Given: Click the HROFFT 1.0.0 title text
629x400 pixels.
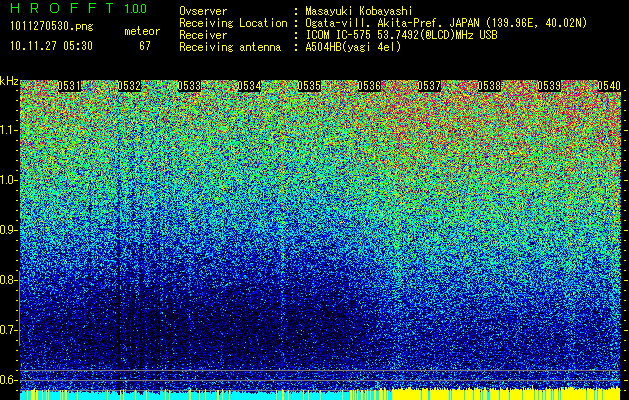Looking at the screenshot, I should pos(79,8).
